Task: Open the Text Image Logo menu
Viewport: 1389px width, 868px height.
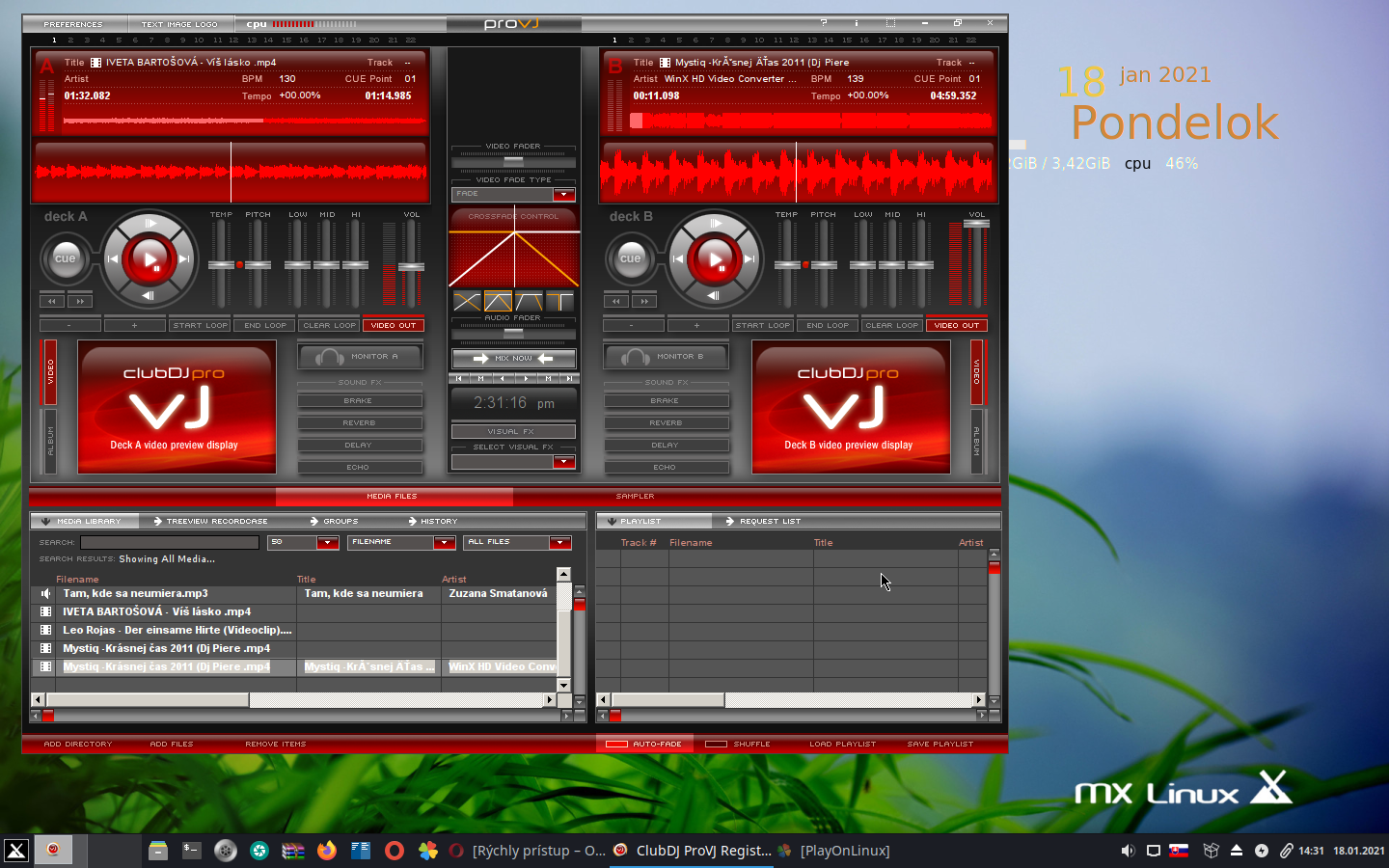Action: tap(179, 24)
